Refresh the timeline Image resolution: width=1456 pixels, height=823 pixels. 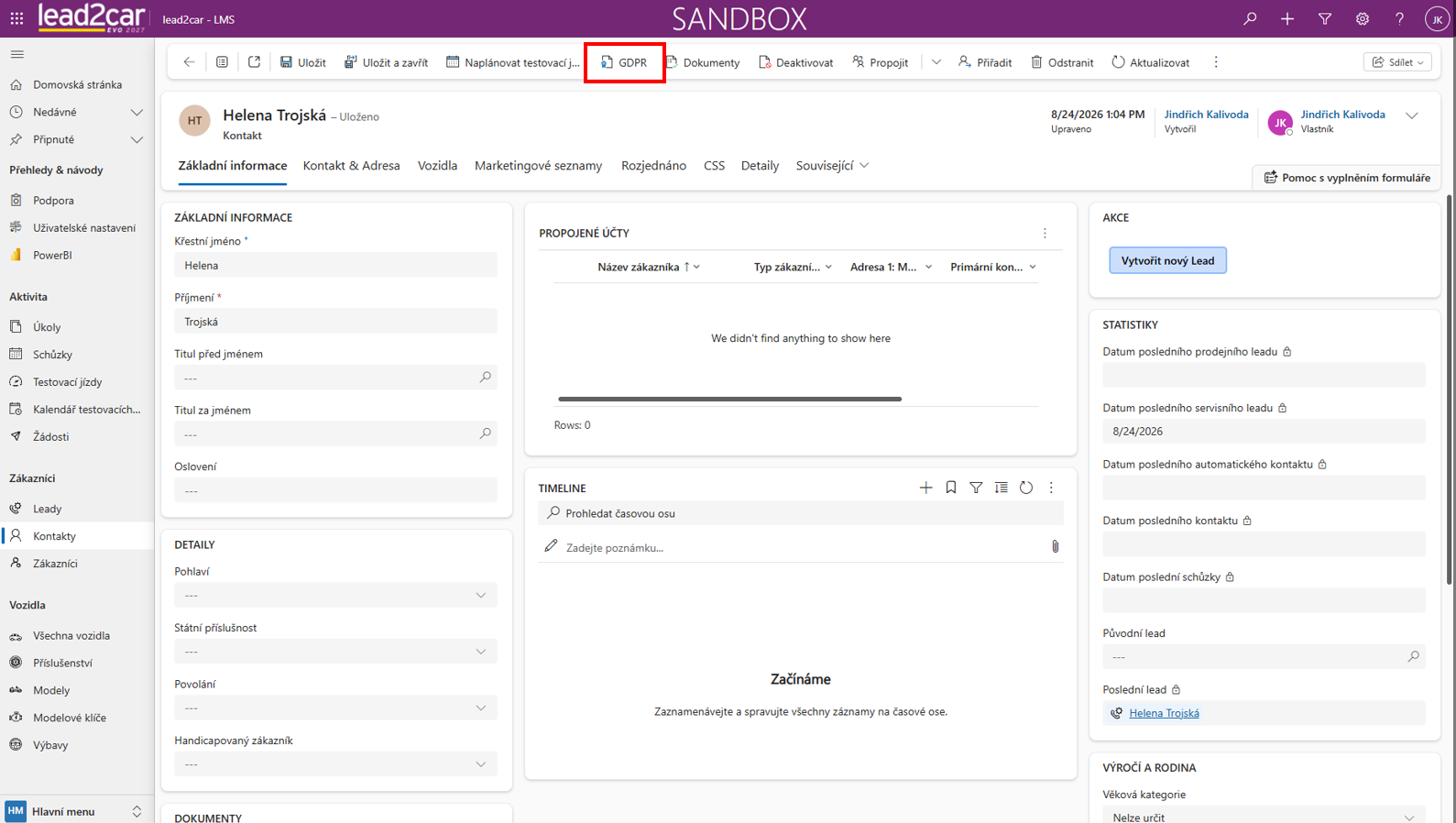(1026, 488)
